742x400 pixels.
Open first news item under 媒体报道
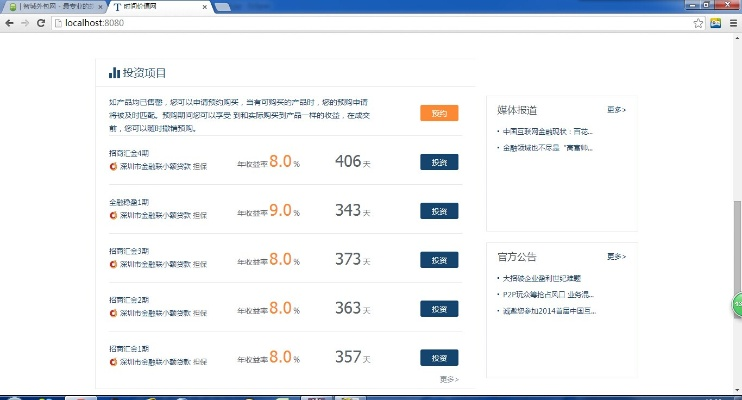548,132
